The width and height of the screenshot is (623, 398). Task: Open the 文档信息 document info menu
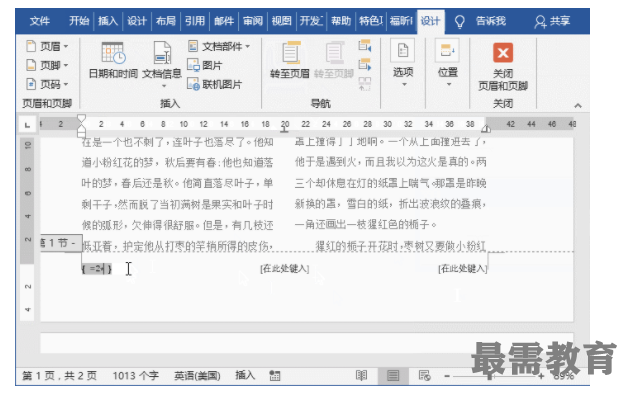pos(162,64)
